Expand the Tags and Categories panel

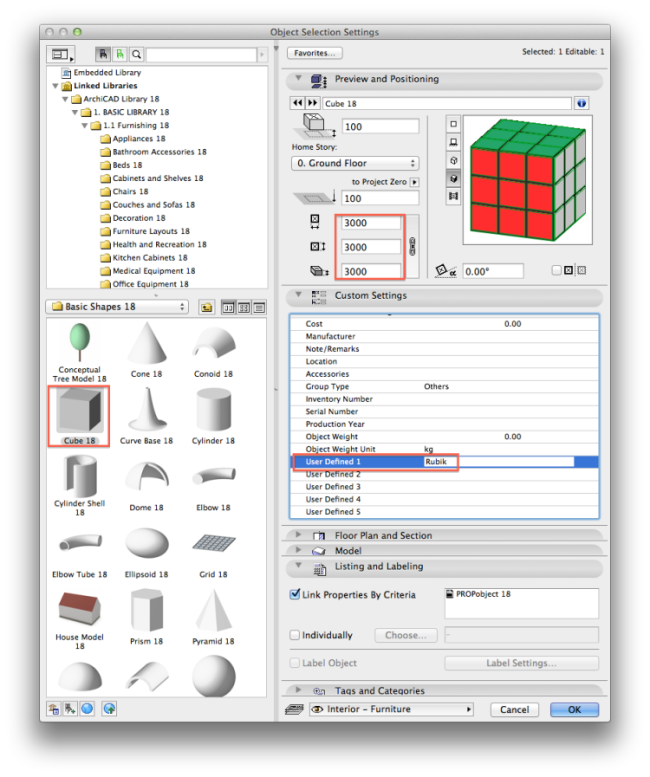tap(298, 689)
